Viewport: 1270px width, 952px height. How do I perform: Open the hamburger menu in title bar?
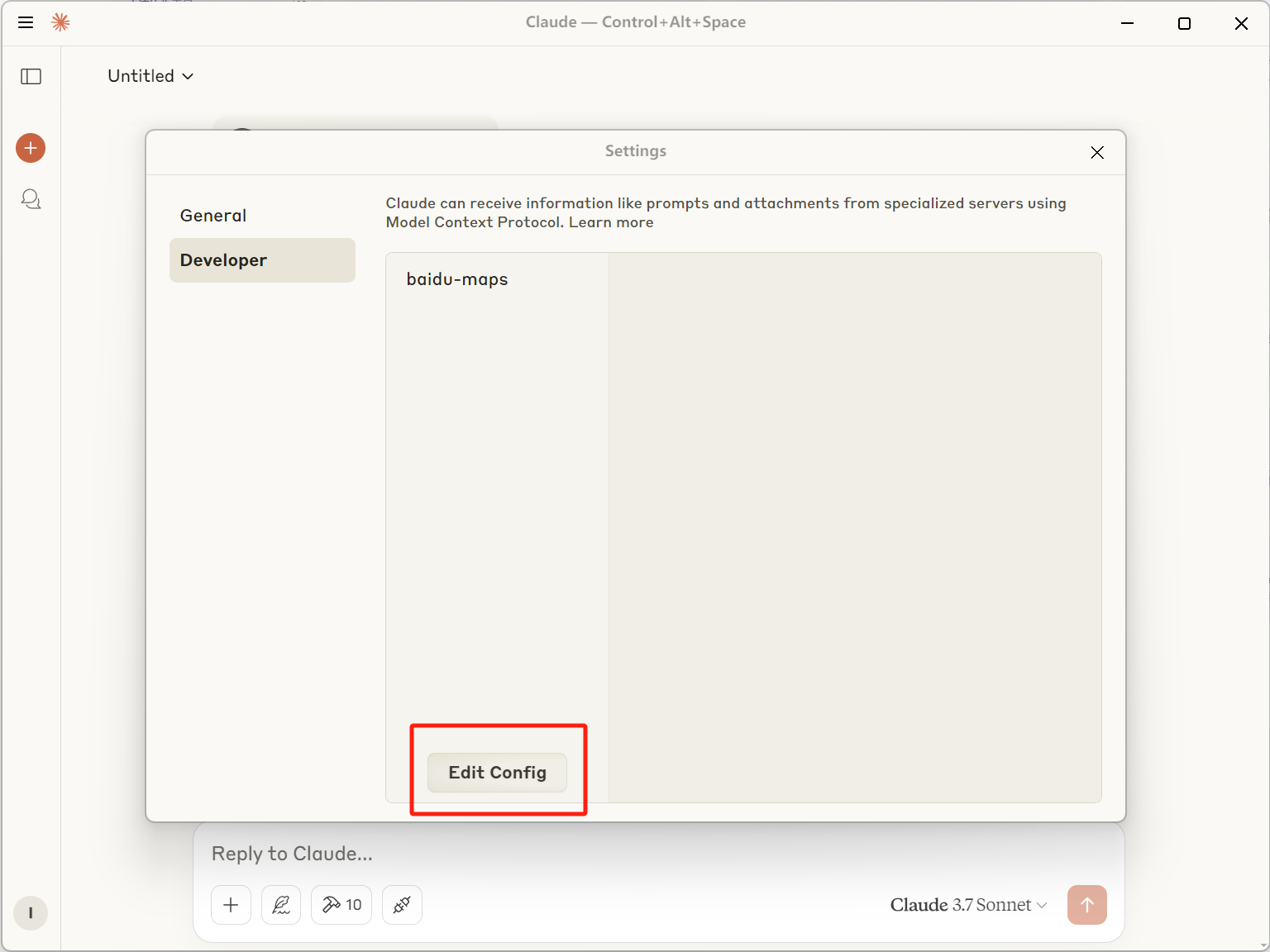click(x=26, y=22)
